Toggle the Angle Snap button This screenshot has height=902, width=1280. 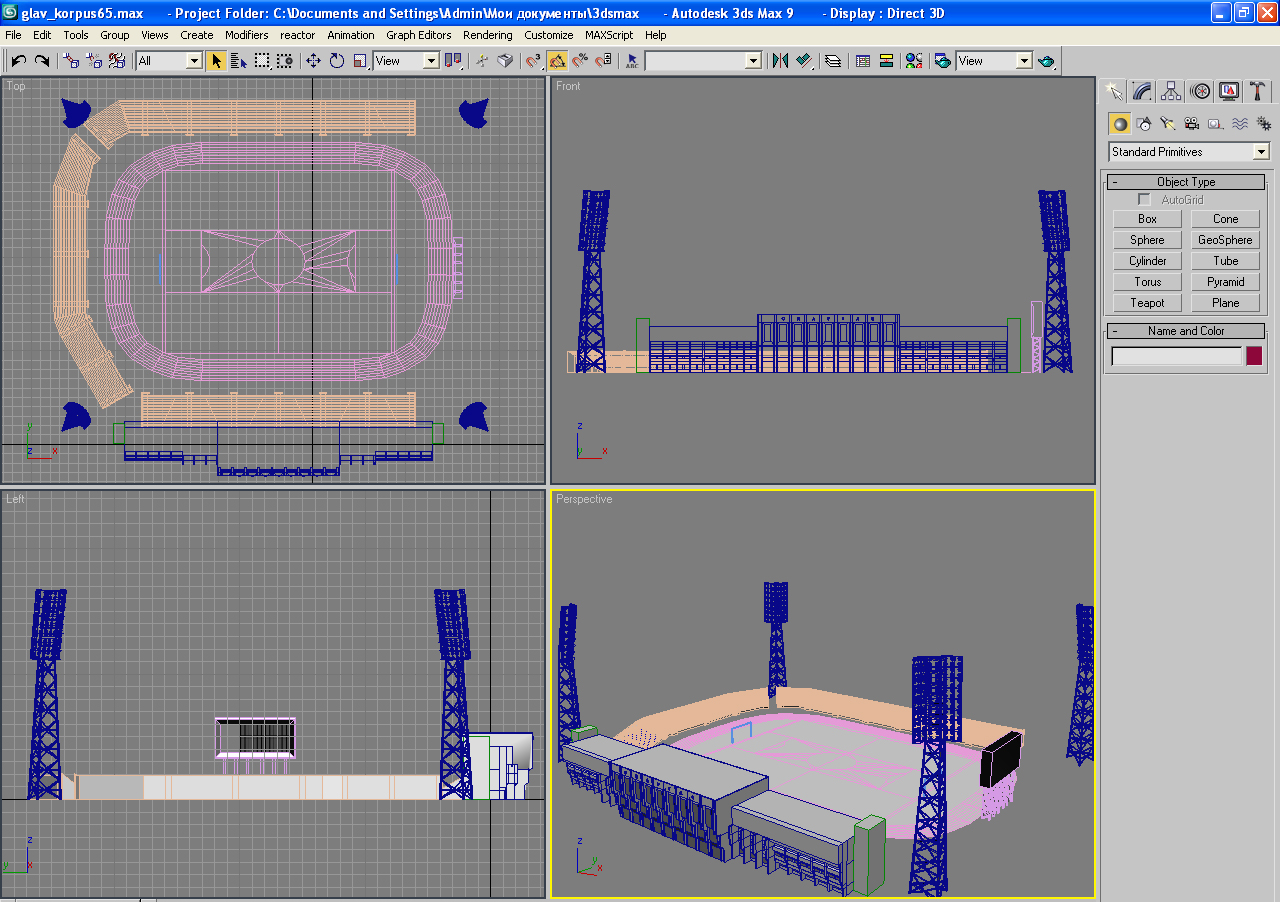(557, 61)
